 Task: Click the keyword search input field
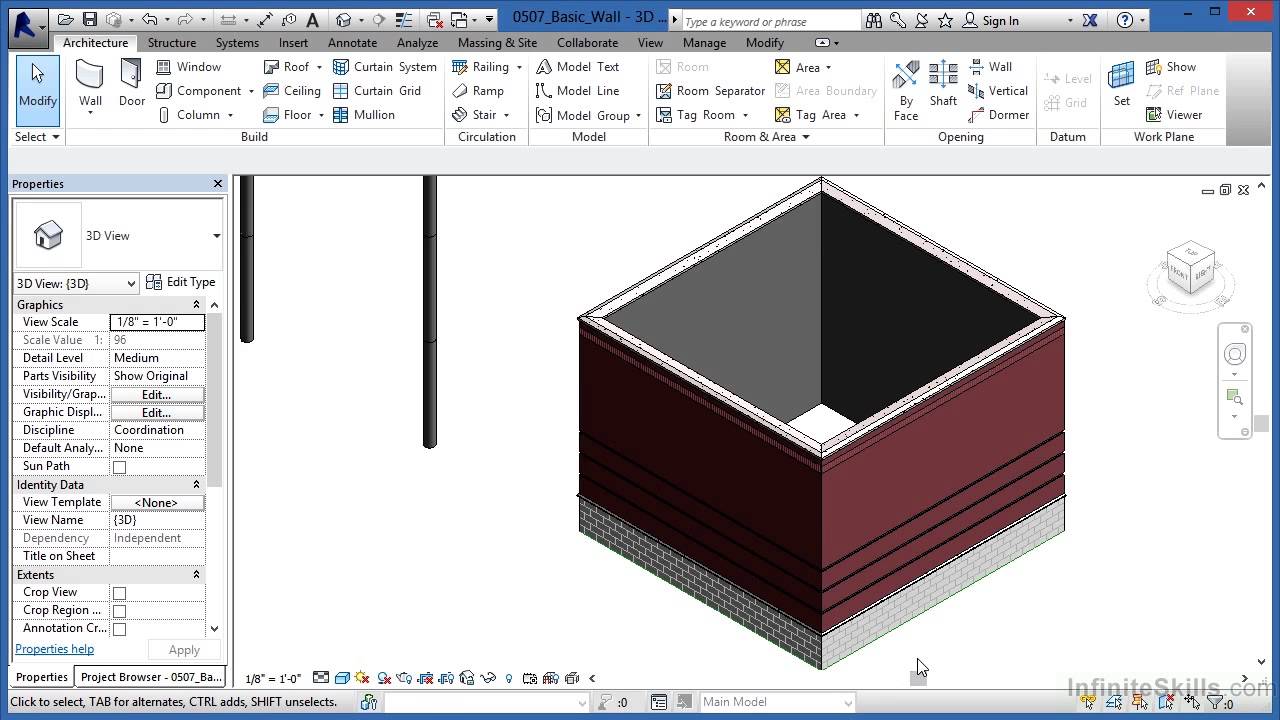click(771, 20)
